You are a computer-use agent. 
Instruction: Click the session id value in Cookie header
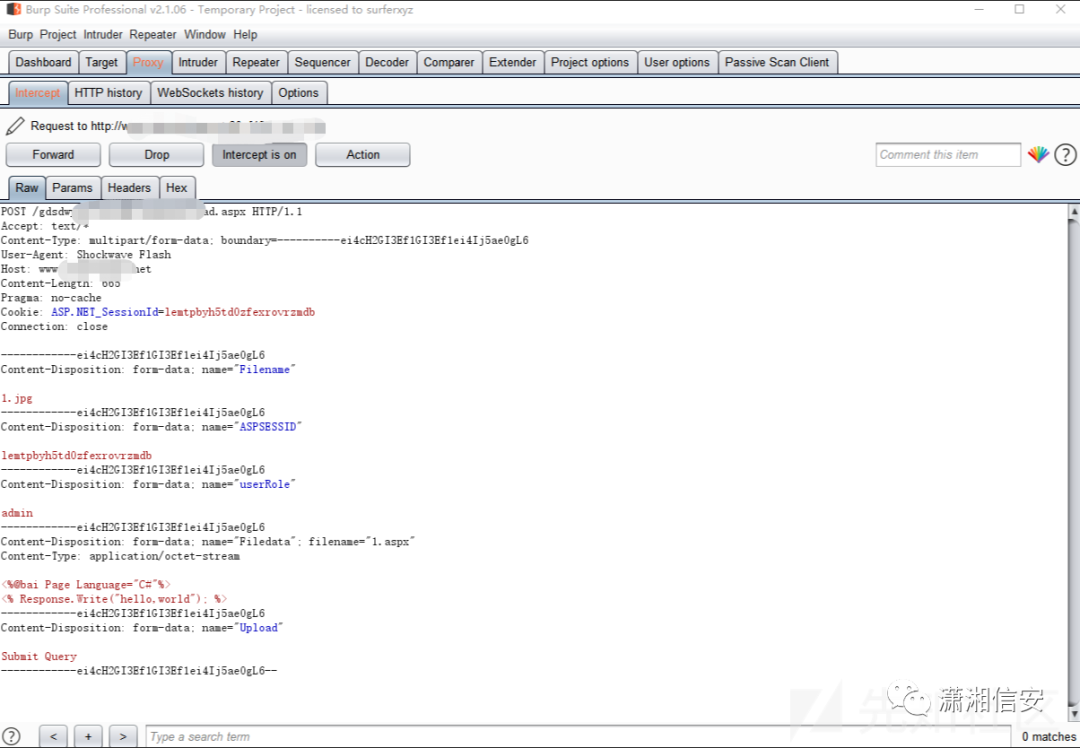[240, 312]
